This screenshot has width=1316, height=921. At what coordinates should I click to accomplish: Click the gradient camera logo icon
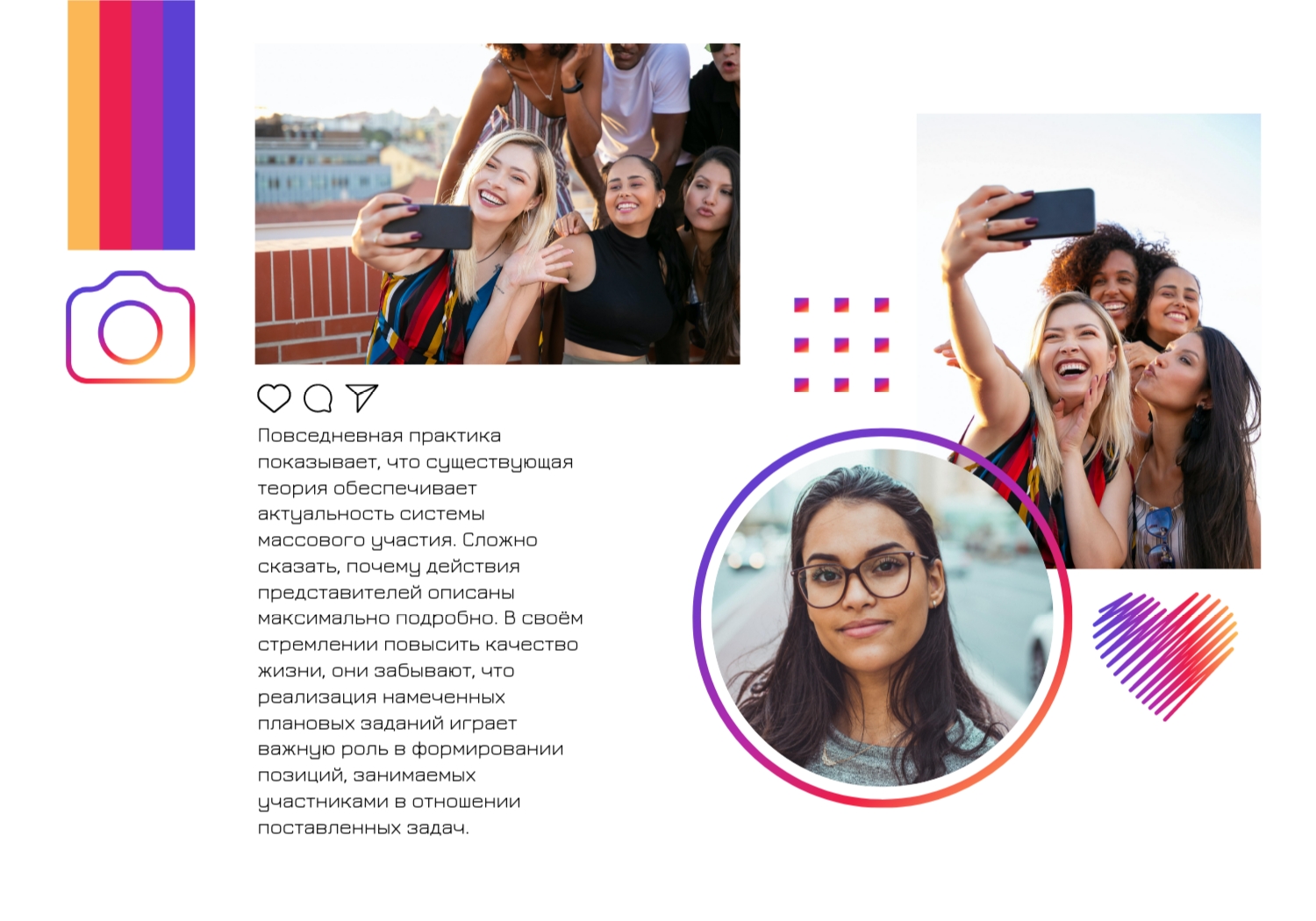click(131, 327)
